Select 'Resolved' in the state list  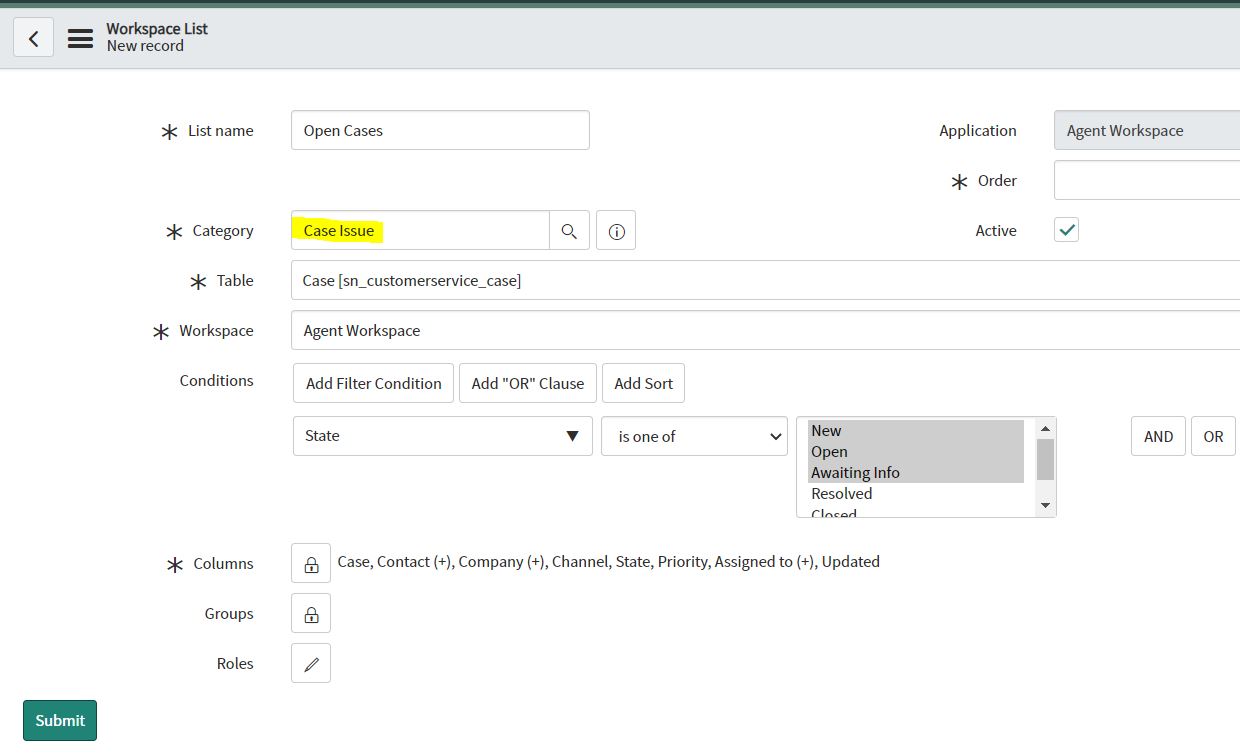916,493
